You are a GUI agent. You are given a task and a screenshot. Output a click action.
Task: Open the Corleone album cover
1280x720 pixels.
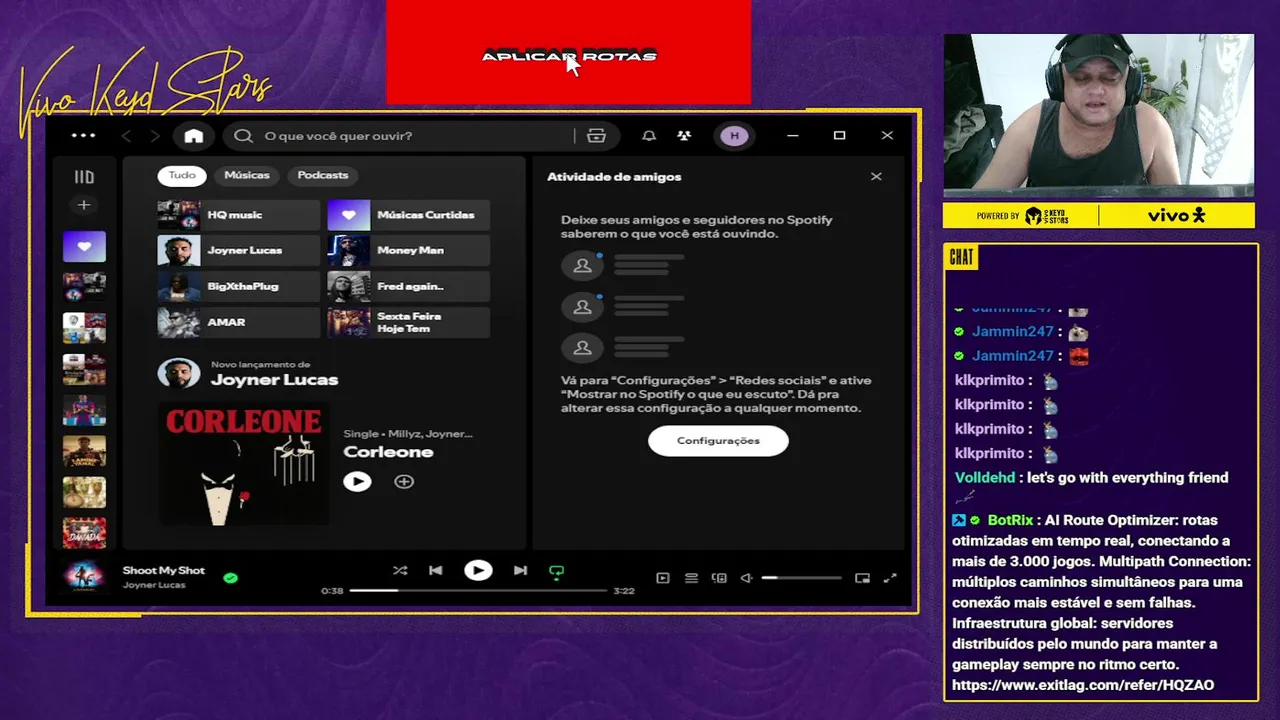[243, 463]
